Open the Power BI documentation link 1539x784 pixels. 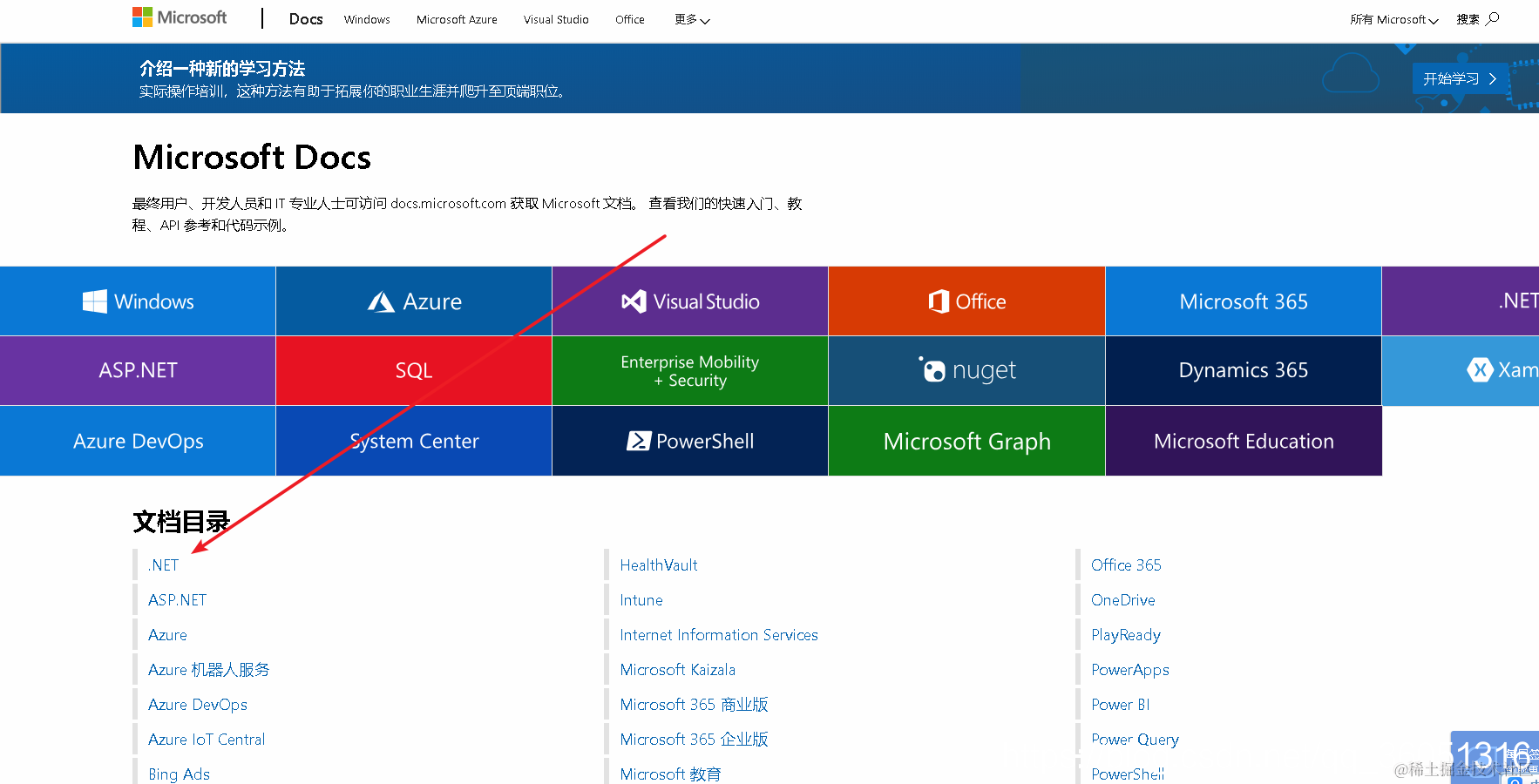coord(1119,704)
